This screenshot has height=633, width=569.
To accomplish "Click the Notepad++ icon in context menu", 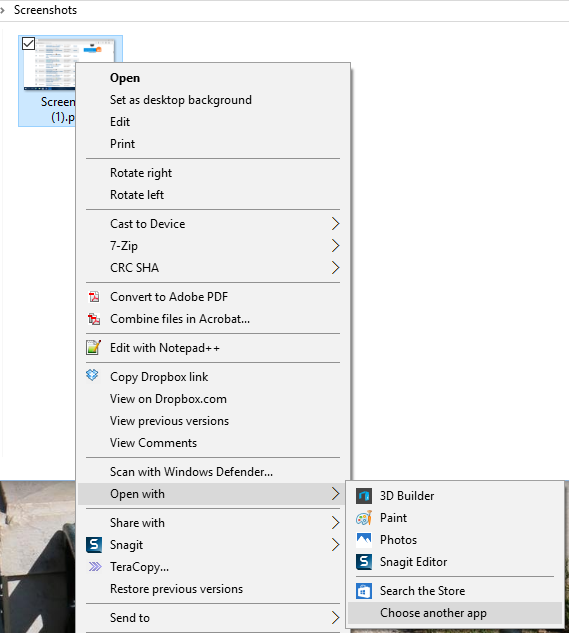I will tap(93, 348).
